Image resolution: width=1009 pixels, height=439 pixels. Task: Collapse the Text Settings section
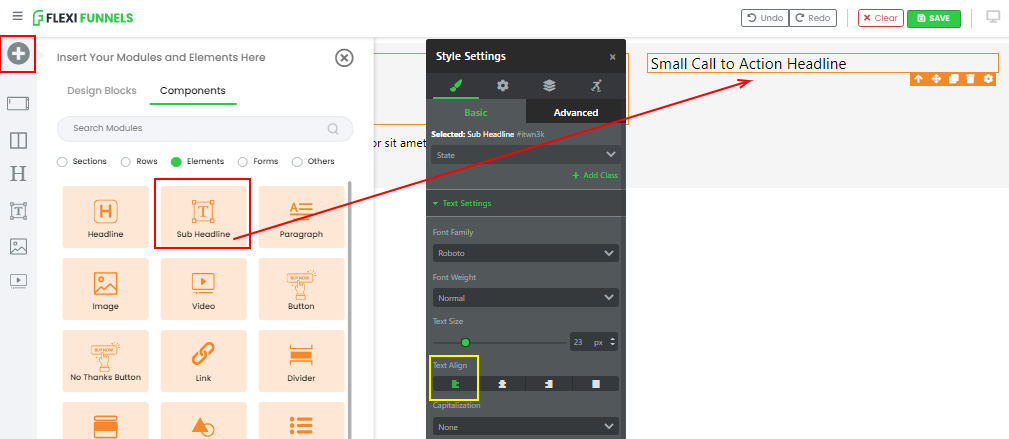click(x=462, y=203)
